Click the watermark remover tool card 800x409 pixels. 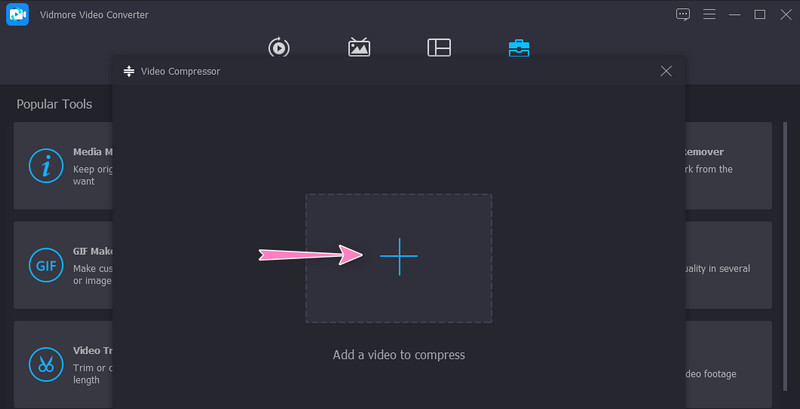[x=728, y=165]
